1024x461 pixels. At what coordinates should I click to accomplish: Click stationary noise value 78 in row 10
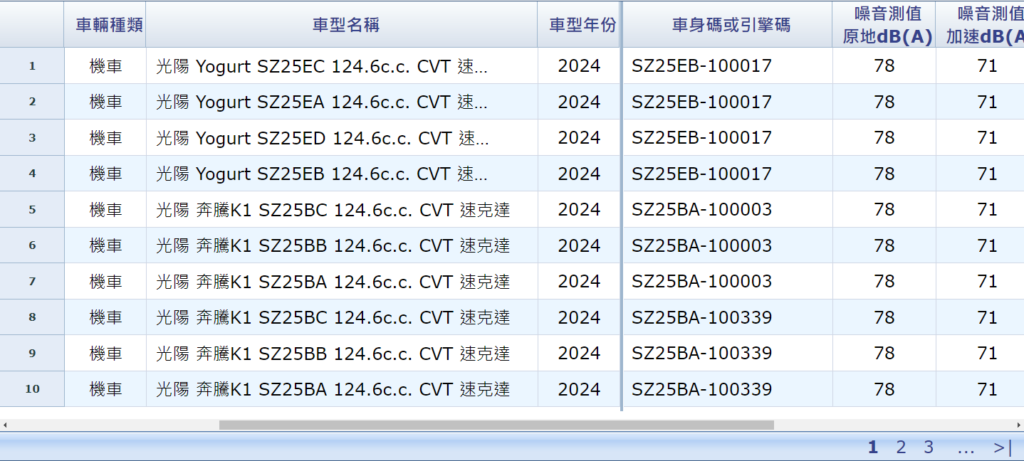[884, 389]
